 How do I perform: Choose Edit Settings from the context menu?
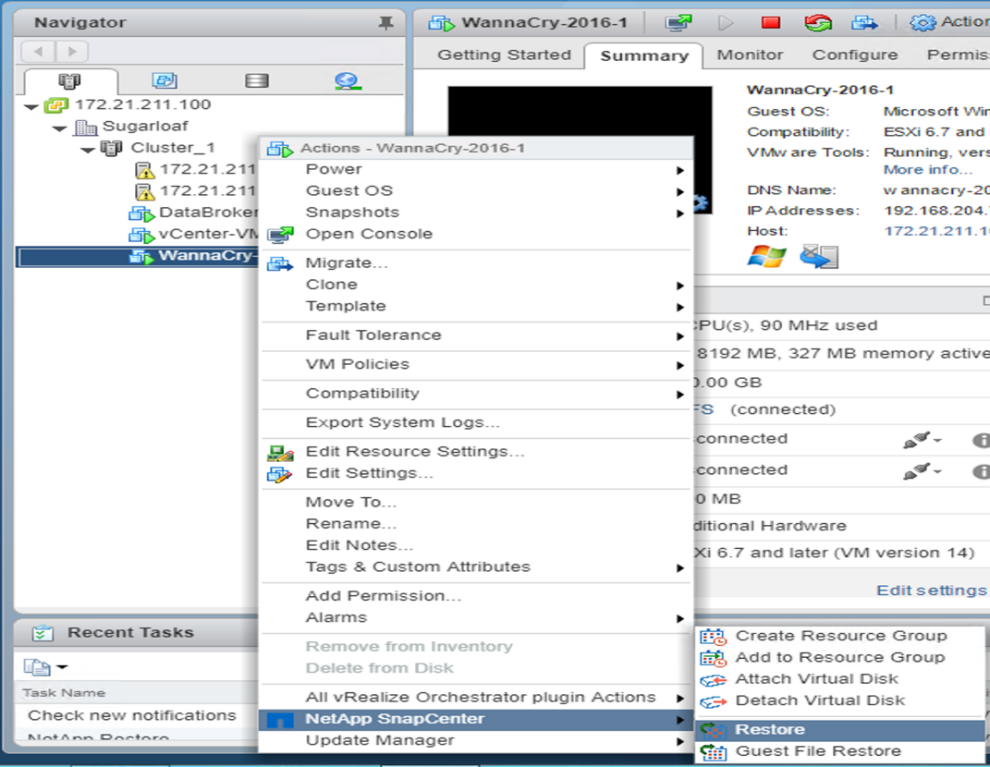[477, 473]
